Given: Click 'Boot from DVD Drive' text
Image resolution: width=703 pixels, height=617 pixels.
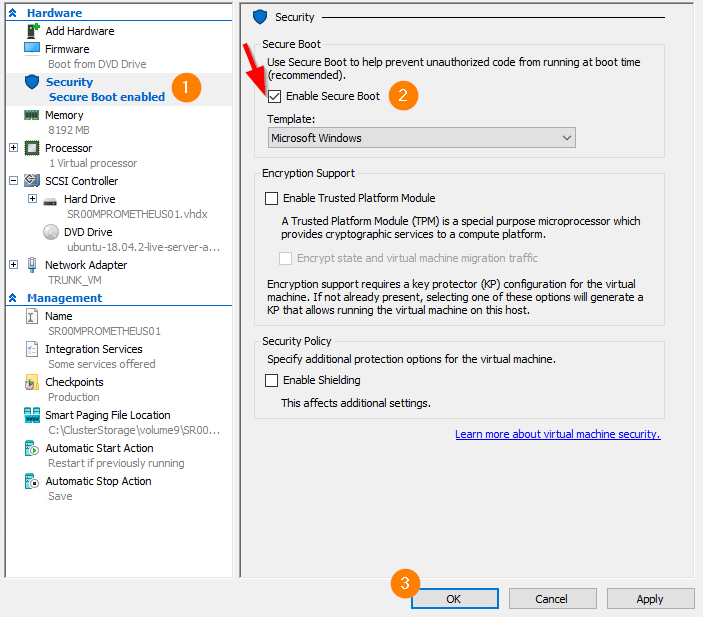Looking at the screenshot, I should point(97,64).
